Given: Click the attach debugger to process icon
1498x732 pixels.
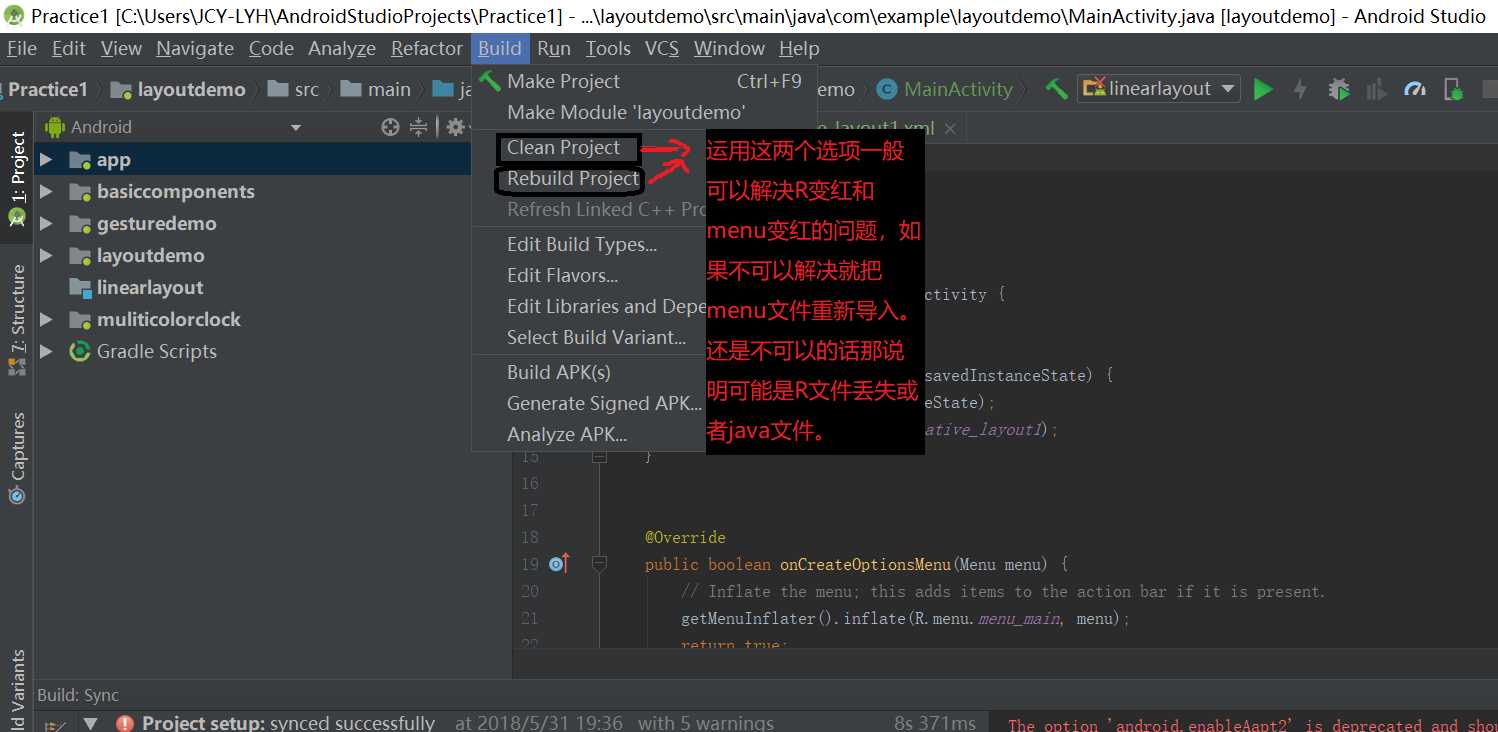Looking at the screenshot, I should pyautogui.click(x=1454, y=89).
